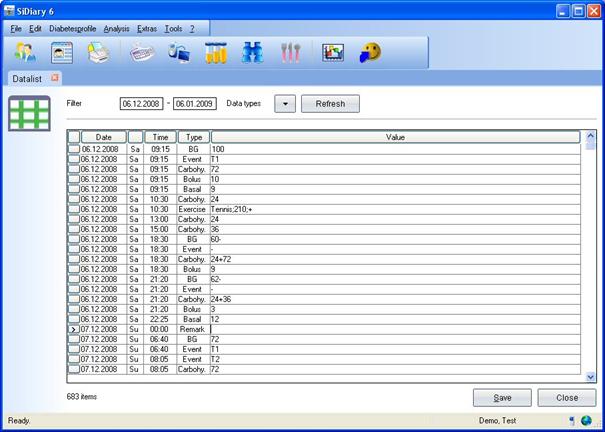Viewport: 605px width, 432px height.
Task: Click the printer icon in toolbar
Action: click(x=97, y=52)
